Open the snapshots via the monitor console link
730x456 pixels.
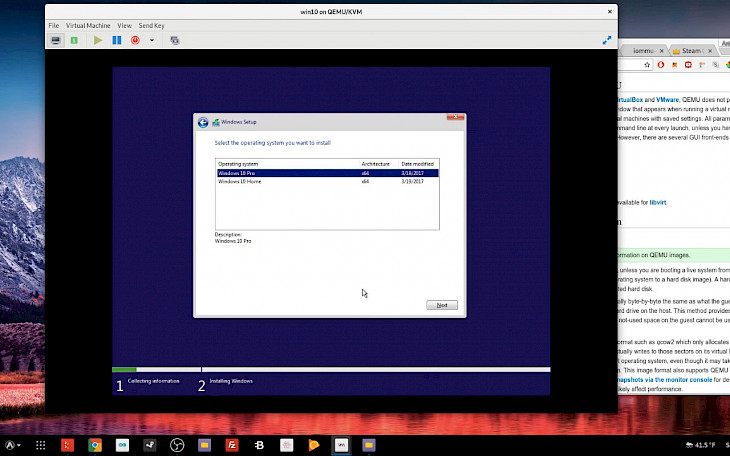(x=665, y=380)
